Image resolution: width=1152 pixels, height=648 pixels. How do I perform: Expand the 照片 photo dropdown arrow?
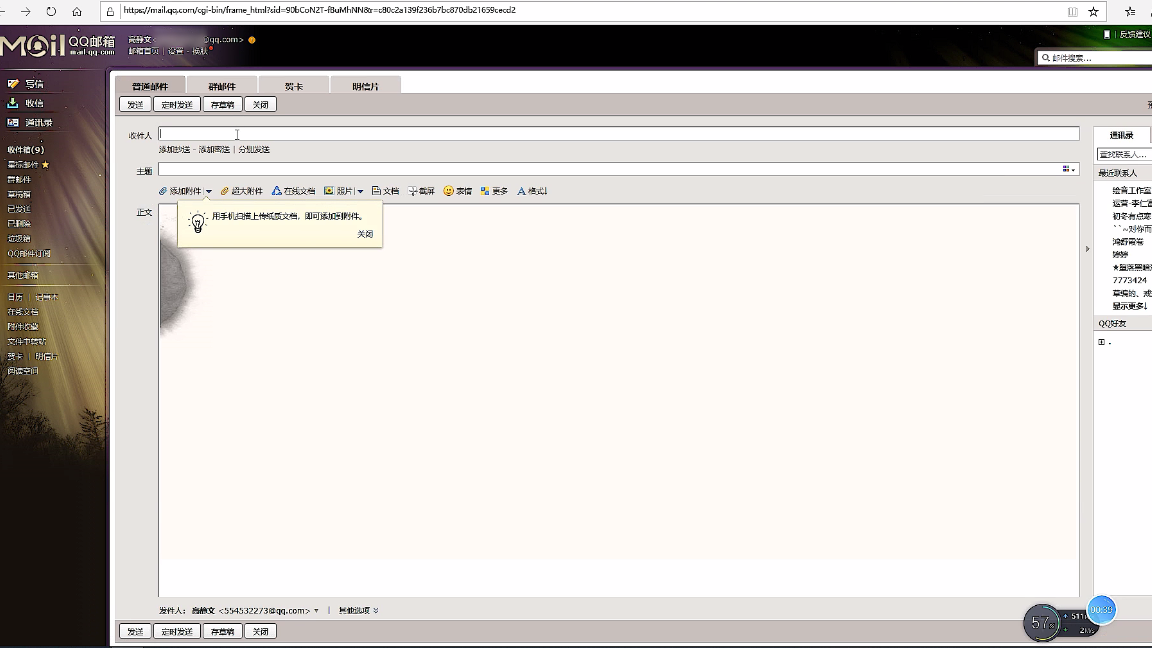point(360,192)
